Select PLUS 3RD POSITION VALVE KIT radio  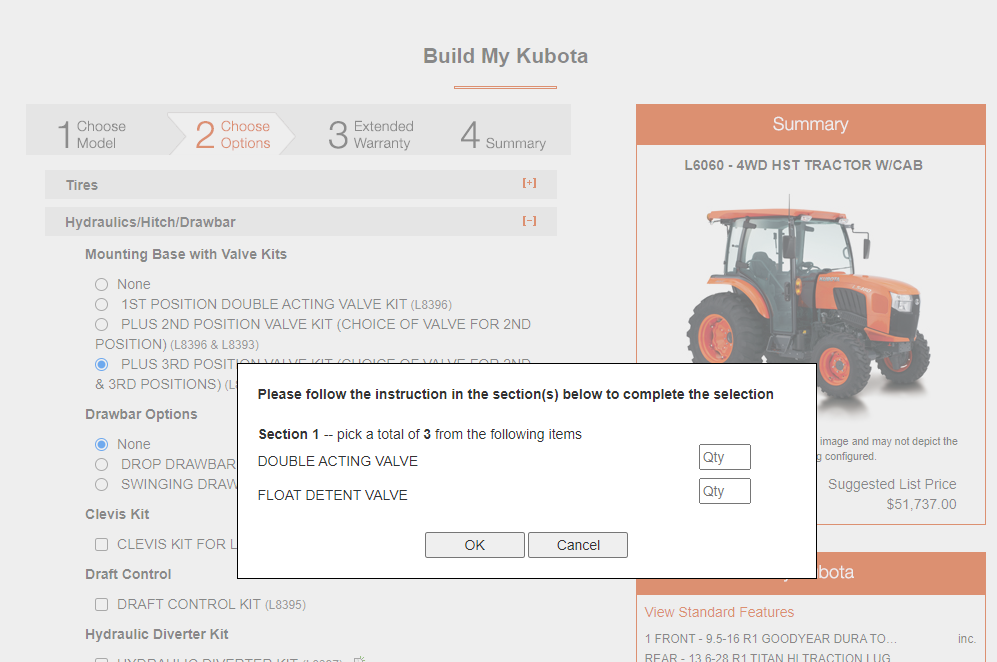coord(101,364)
